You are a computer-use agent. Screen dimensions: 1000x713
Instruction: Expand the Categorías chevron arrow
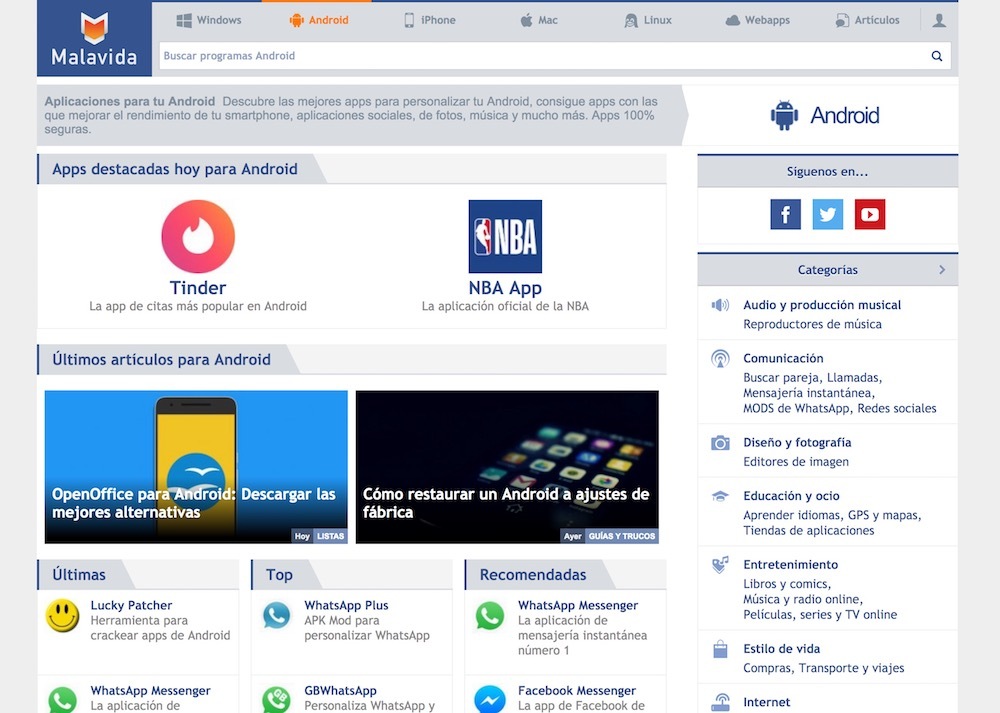pyautogui.click(x=942, y=270)
